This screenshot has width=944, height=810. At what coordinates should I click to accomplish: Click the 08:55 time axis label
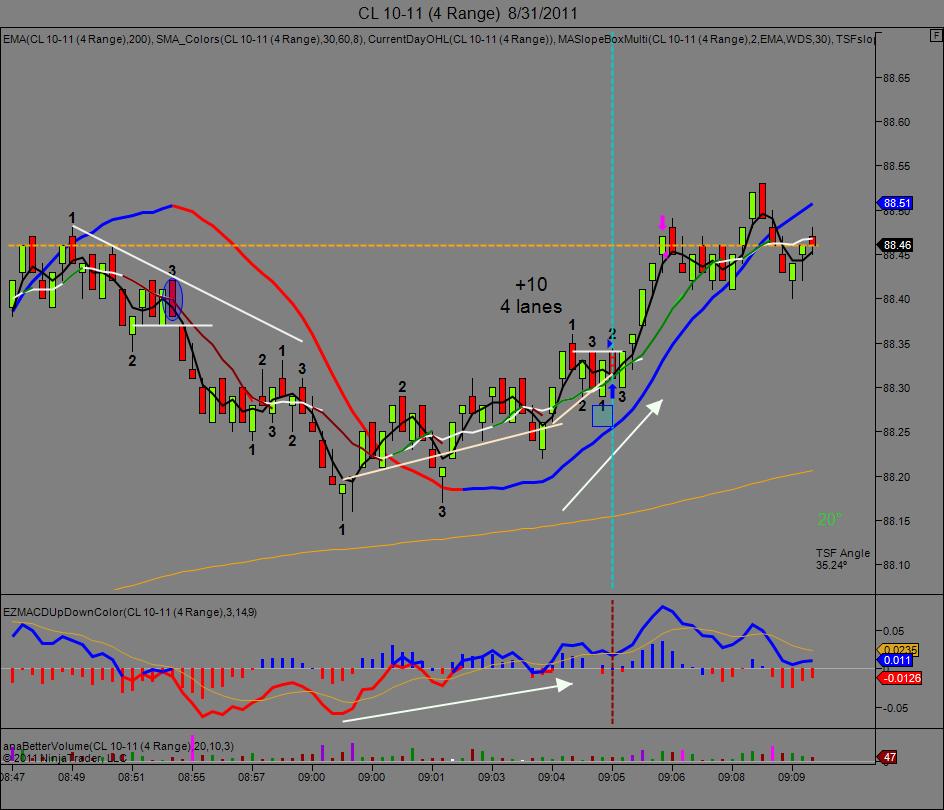(x=191, y=777)
